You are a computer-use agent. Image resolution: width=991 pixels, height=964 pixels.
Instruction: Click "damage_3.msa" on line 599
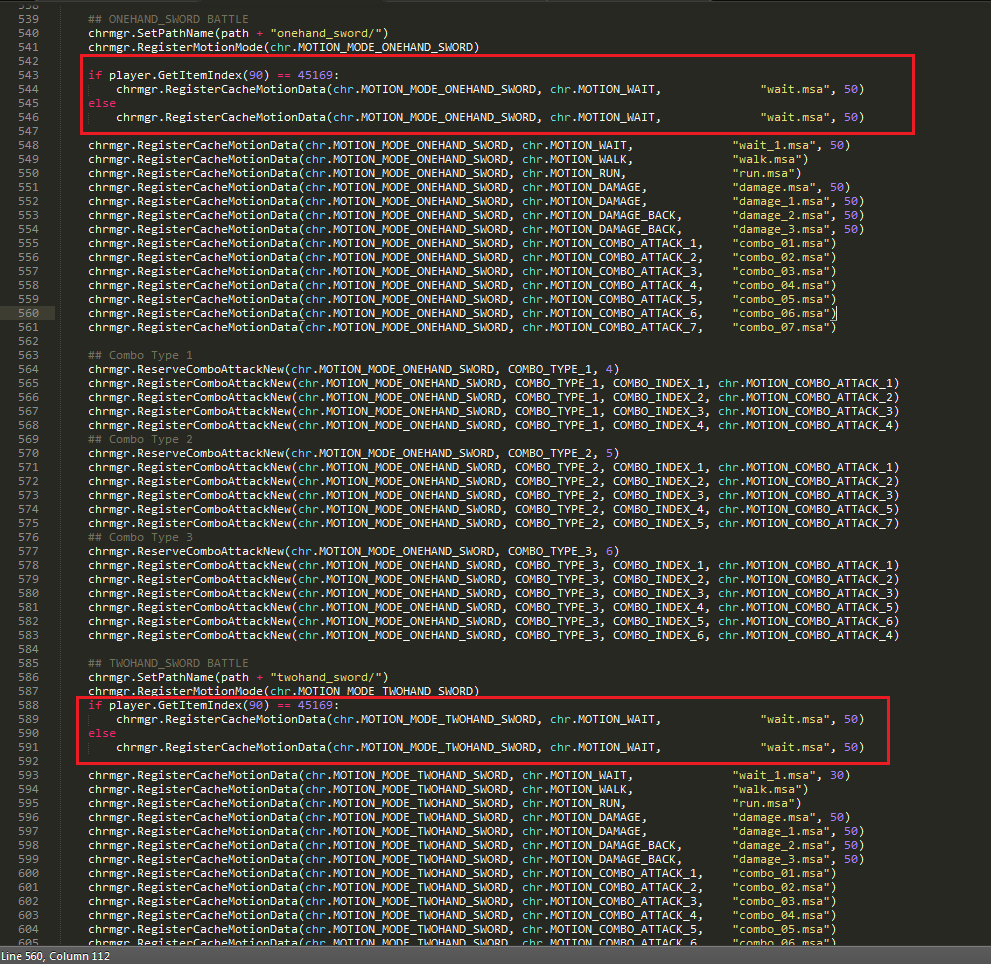tap(781, 860)
